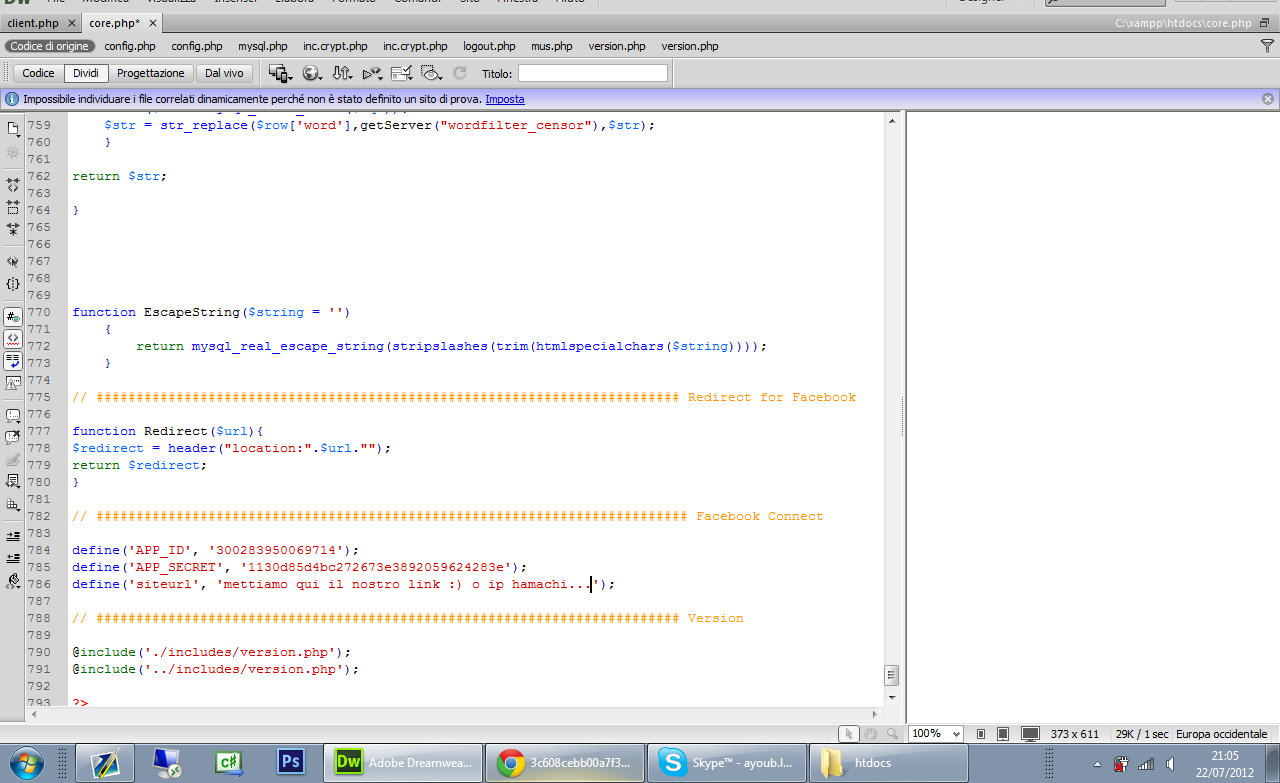Switch to client.php document tab
The height and width of the screenshot is (783, 1280).
coord(33,22)
